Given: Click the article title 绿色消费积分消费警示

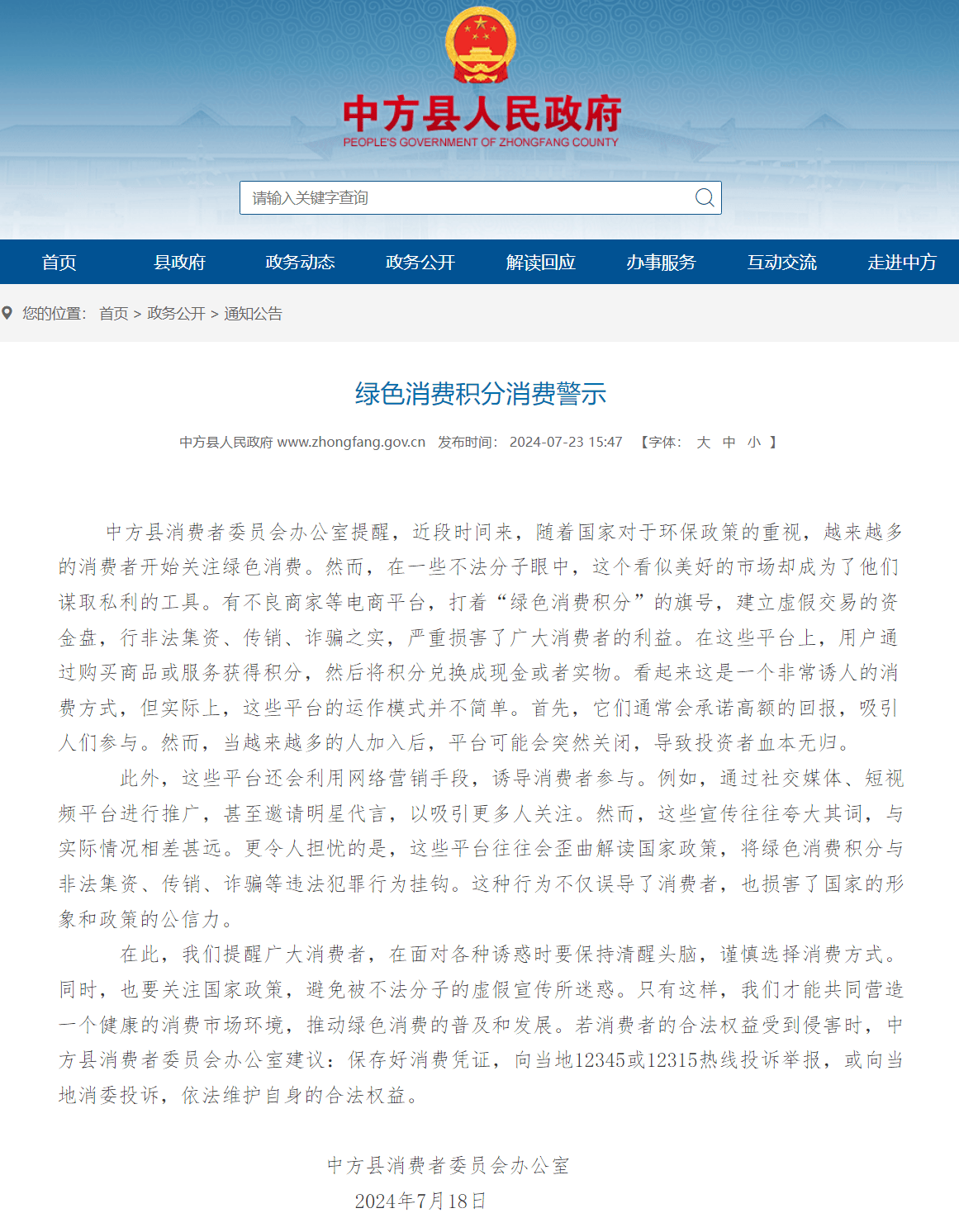Looking at the screenshot, I should coord(480,394).
